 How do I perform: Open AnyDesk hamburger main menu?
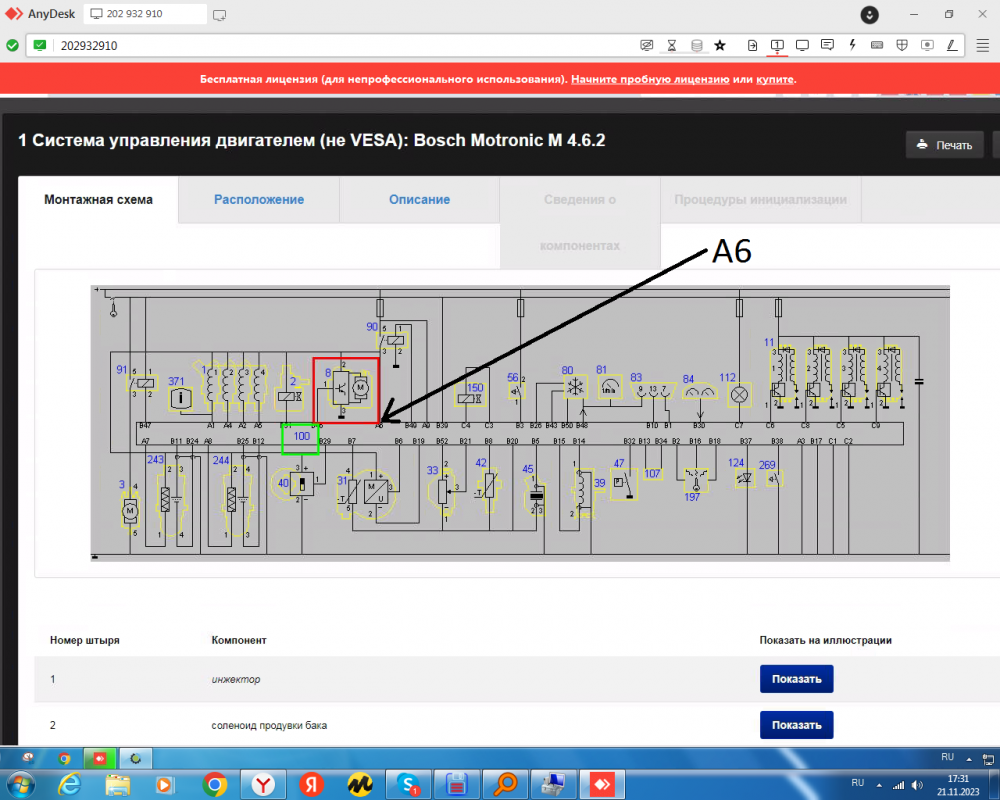[x=981, y=45]
